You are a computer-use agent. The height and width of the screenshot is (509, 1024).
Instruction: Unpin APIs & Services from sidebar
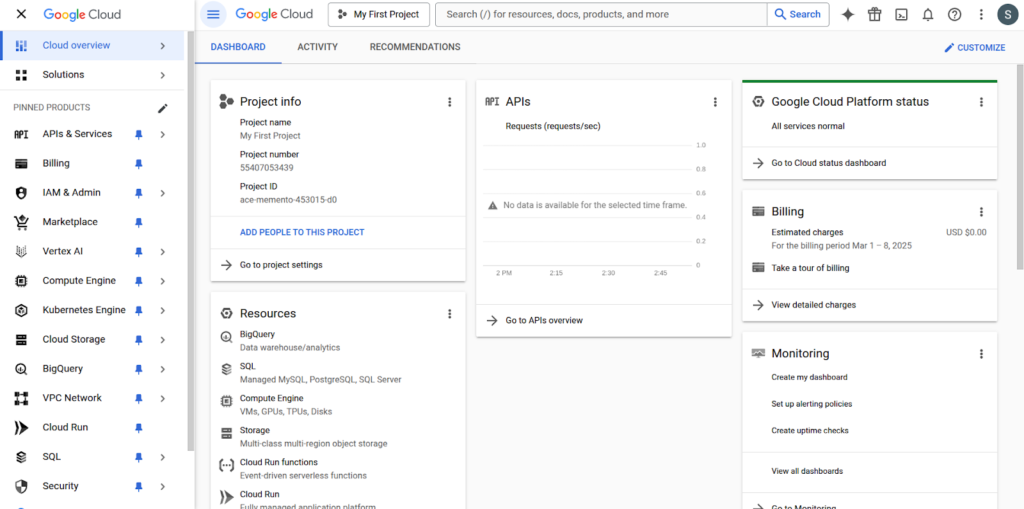[x=138, y=134]
